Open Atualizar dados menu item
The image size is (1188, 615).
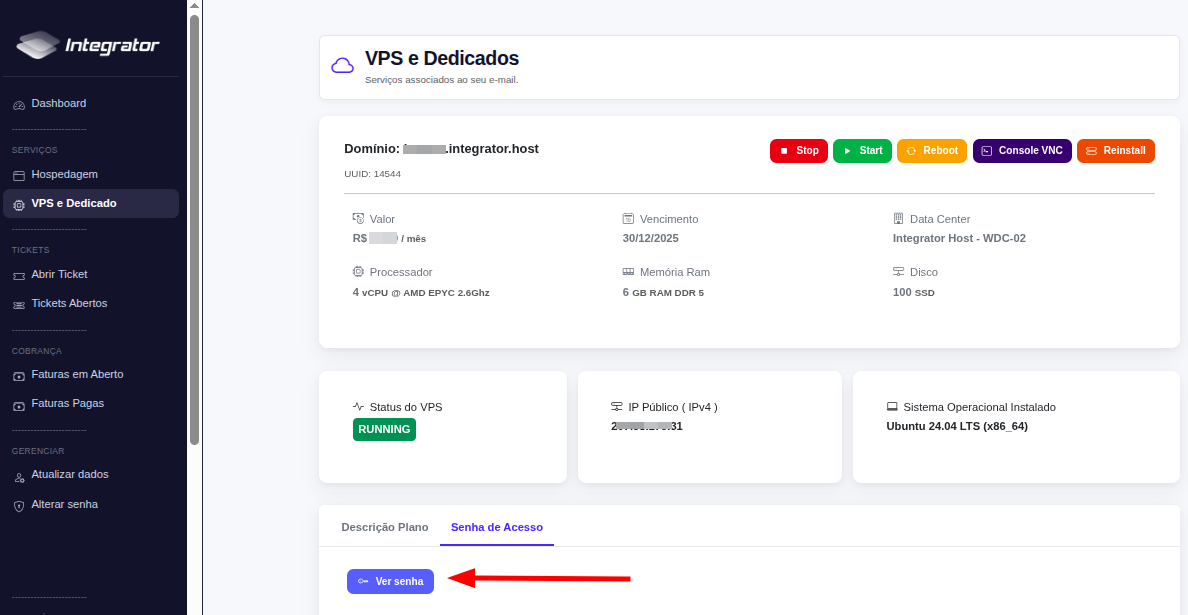click(x=69, y=475)
